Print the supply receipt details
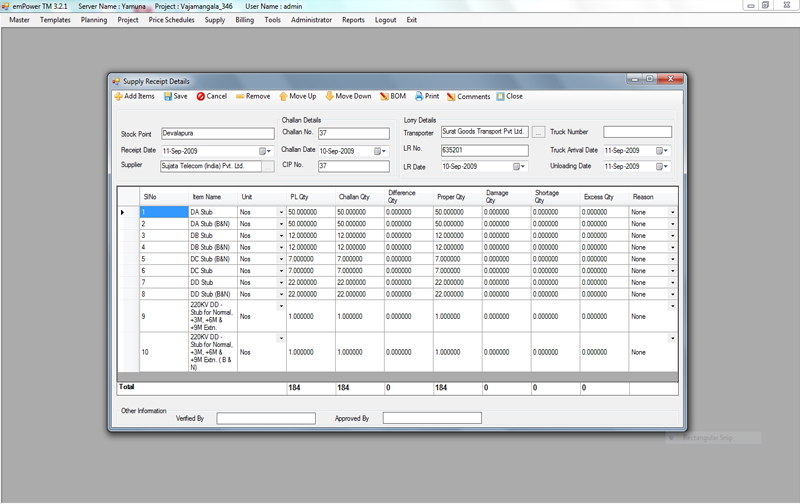Viewport: 800px width, 504px height. pos(426,97)
